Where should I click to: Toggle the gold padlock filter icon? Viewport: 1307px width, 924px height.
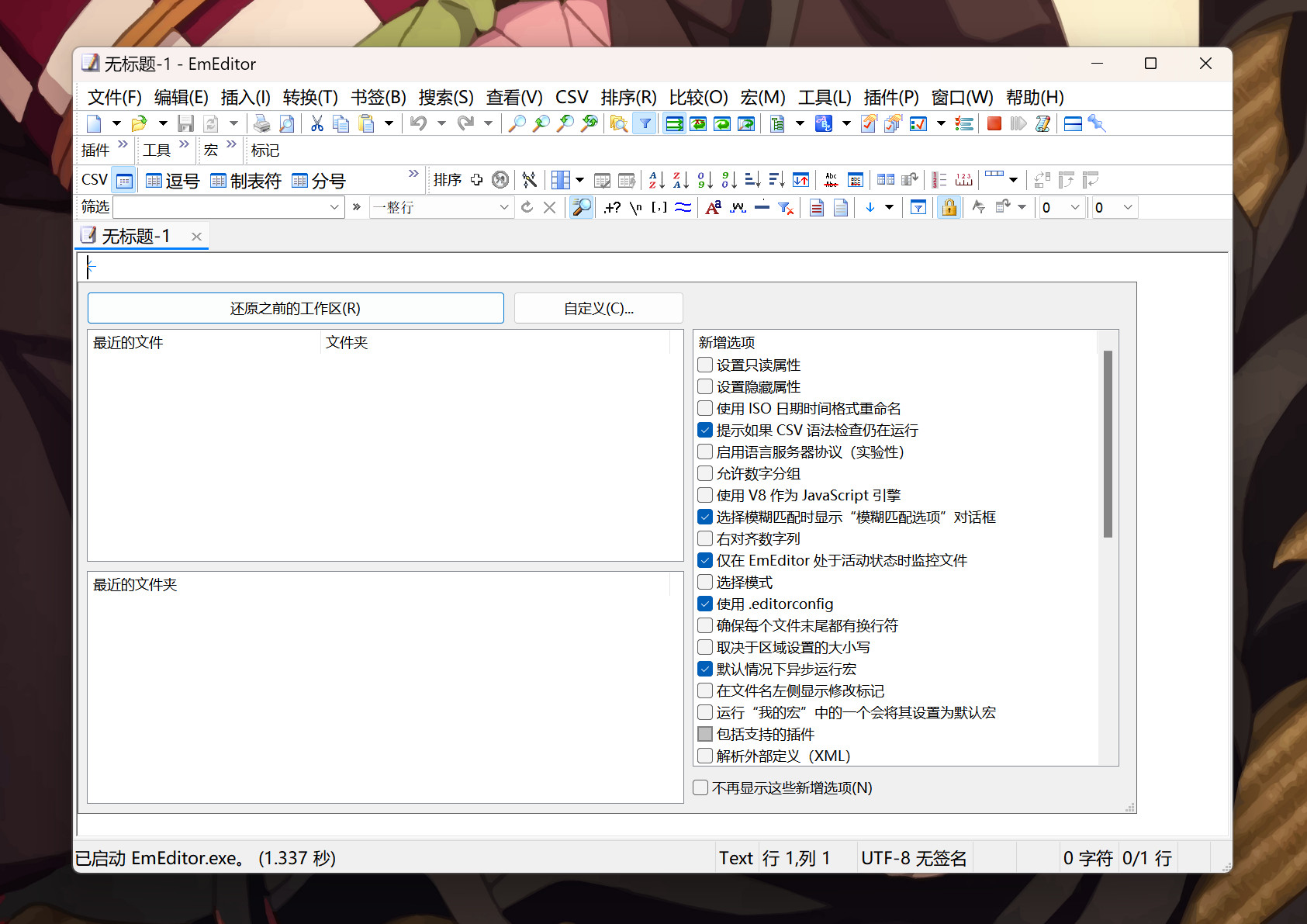point(949,207)
